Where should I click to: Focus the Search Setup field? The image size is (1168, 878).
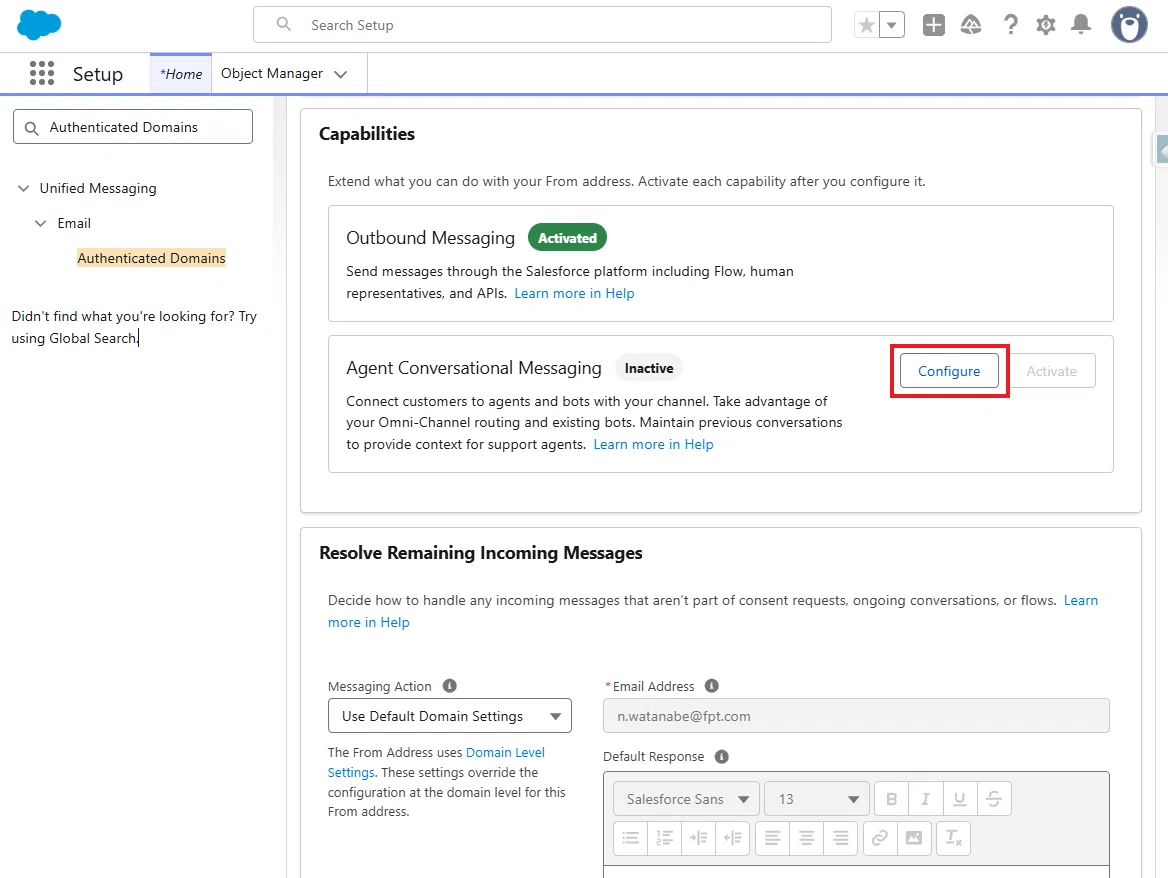click(x=542, y=25)
